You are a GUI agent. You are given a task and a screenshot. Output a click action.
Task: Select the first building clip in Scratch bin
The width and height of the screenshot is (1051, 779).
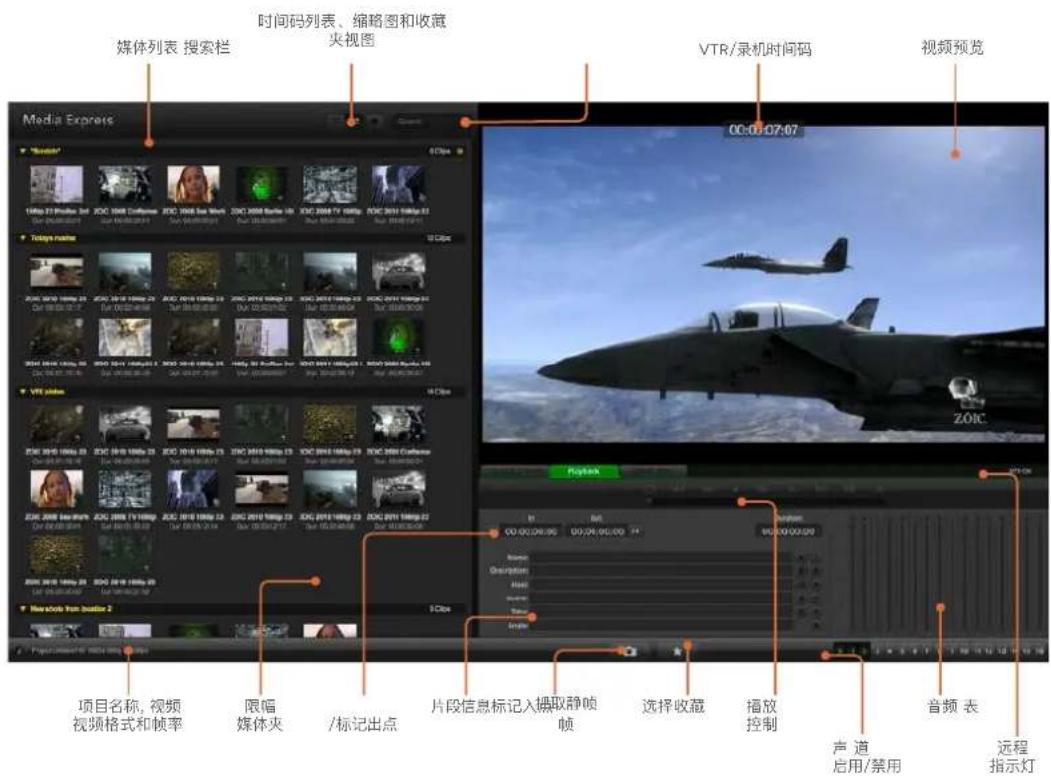[57, 184]
